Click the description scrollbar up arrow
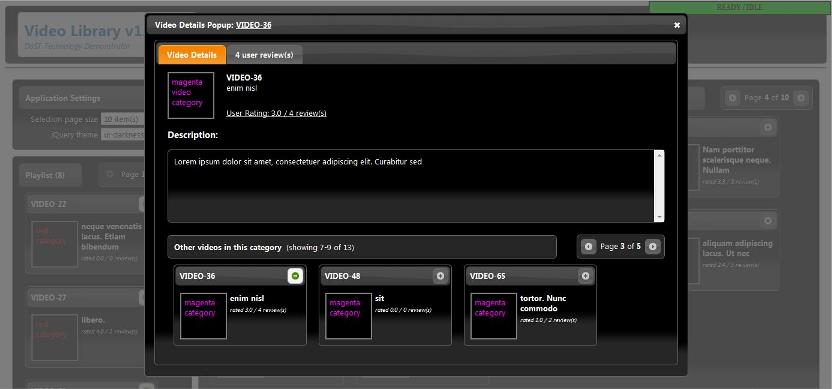The width and height of the screenshot is (832, 389). 660,155
